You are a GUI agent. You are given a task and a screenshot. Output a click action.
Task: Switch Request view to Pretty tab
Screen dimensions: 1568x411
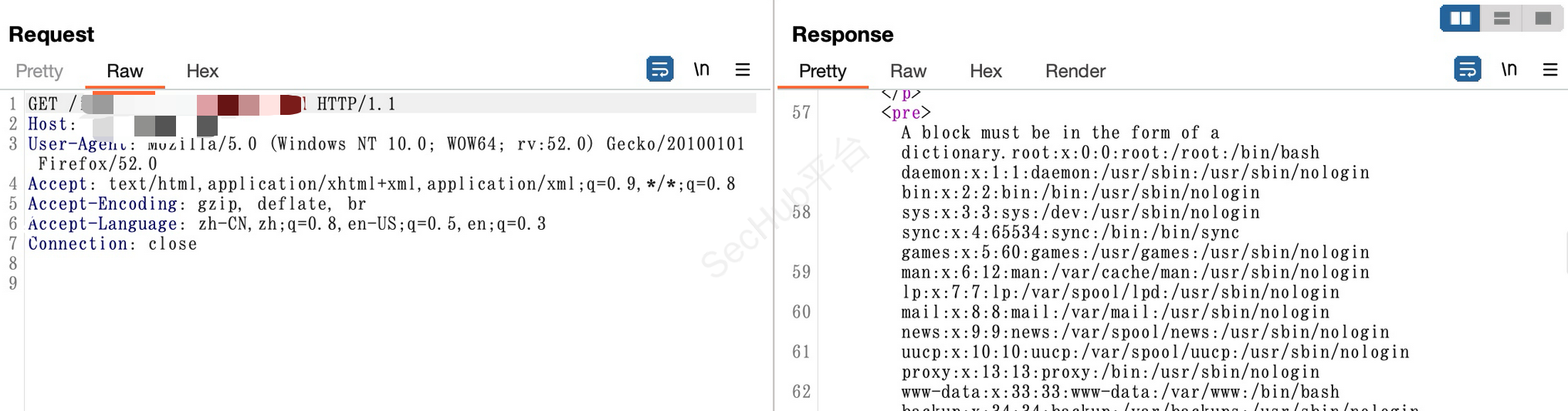(39, 71)
